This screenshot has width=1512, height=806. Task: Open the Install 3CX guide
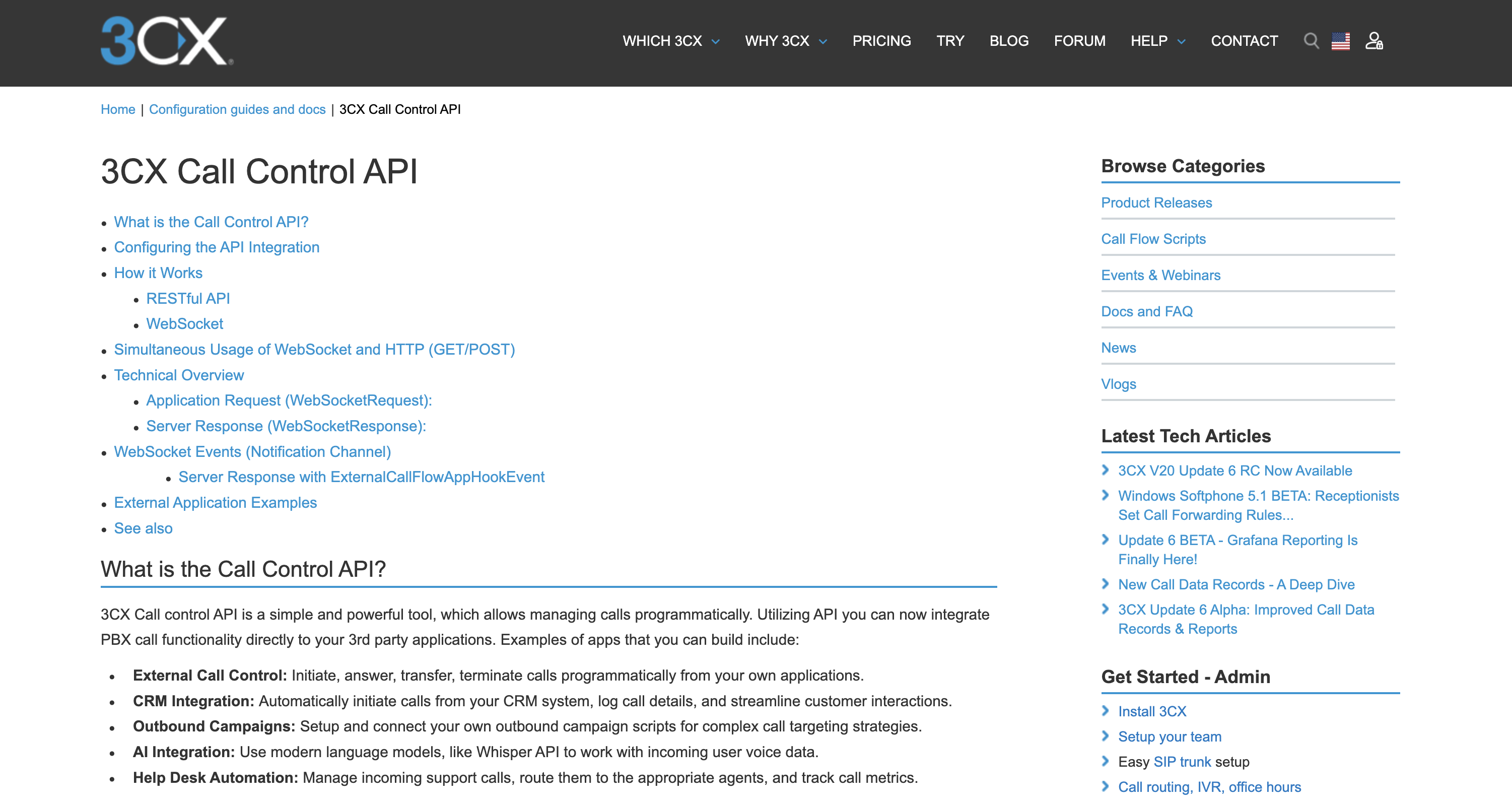pos(1152,711)
